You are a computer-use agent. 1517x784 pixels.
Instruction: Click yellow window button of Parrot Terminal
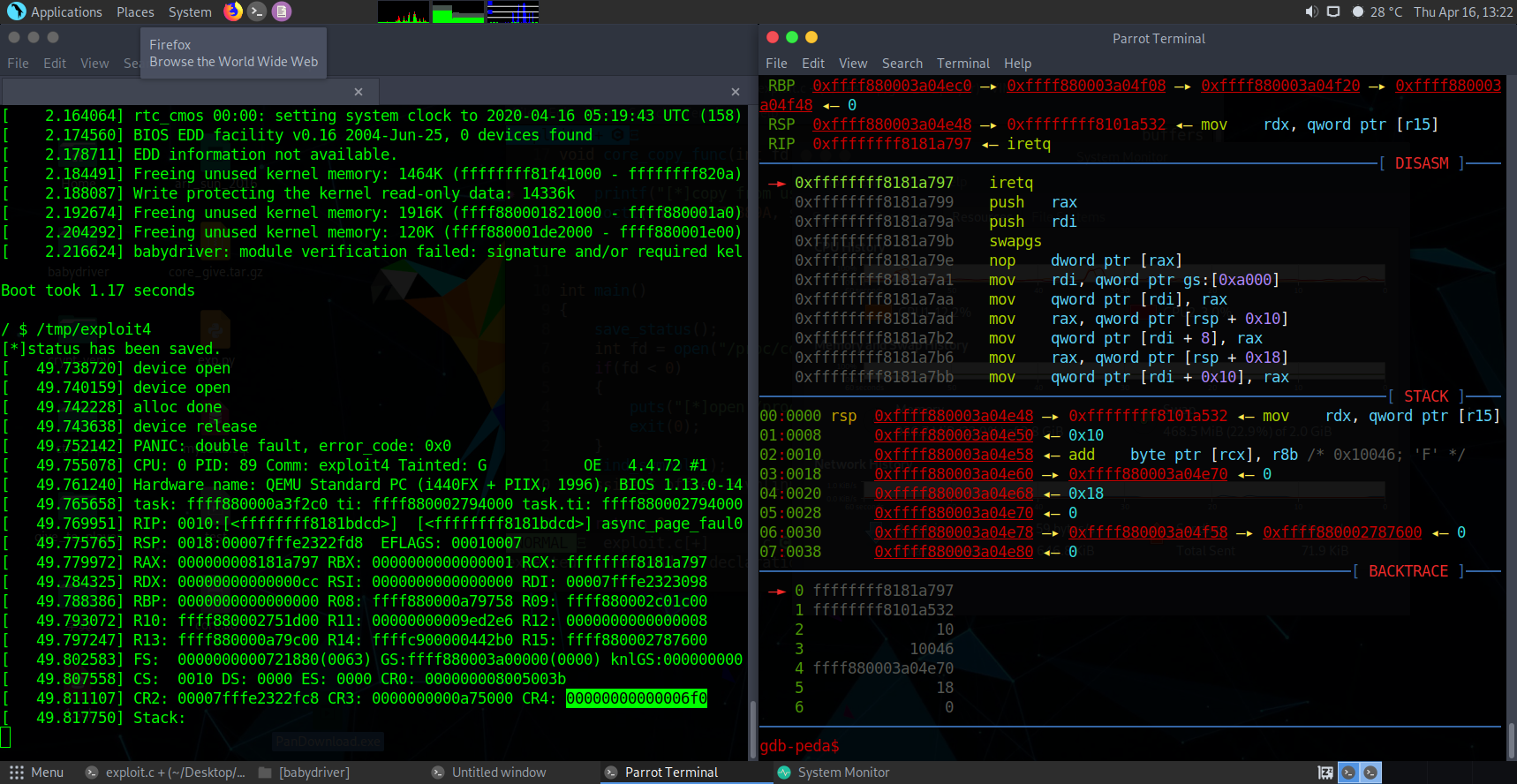(811, 37)
